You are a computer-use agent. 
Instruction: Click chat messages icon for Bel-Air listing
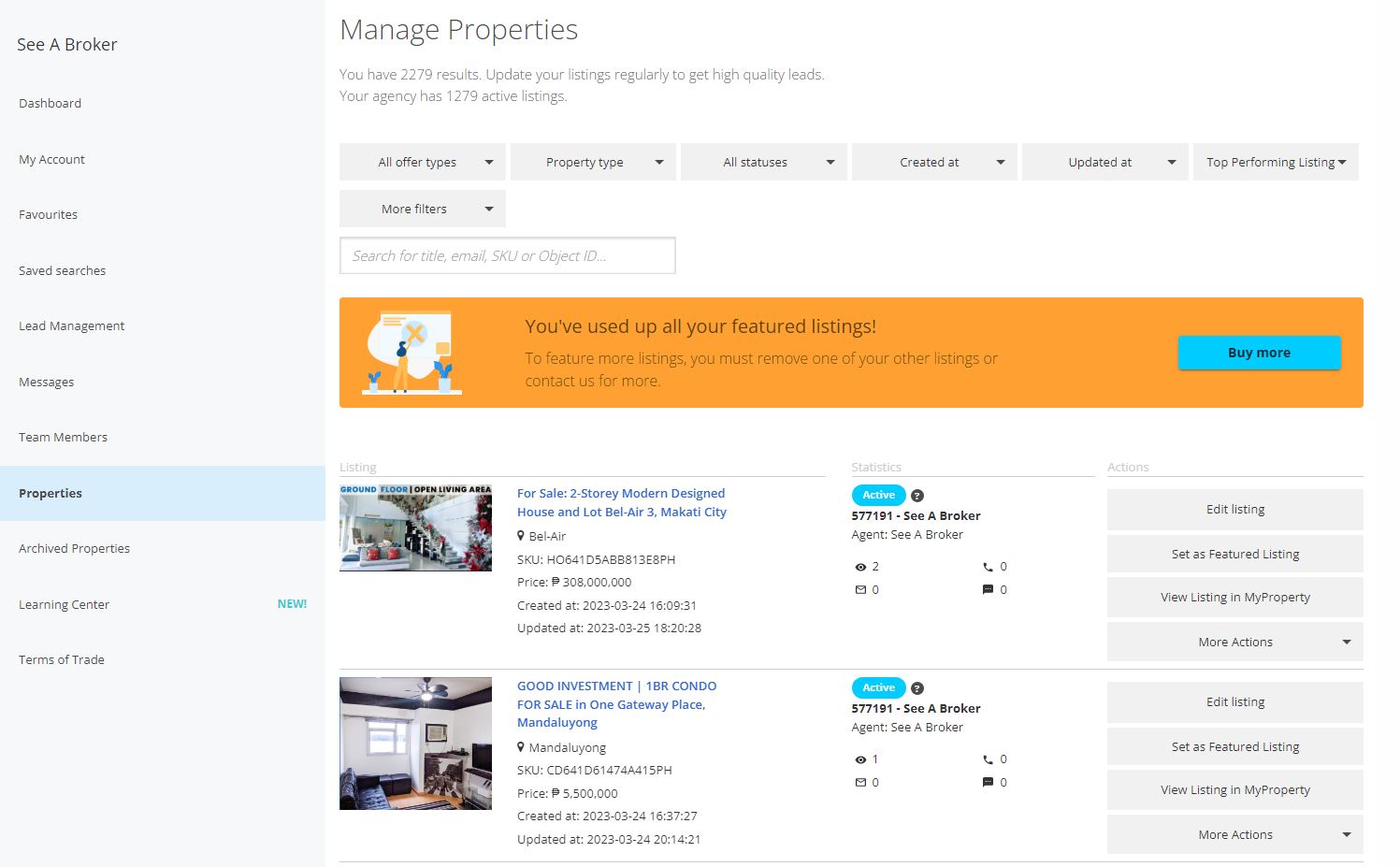(x=988, y=590)
